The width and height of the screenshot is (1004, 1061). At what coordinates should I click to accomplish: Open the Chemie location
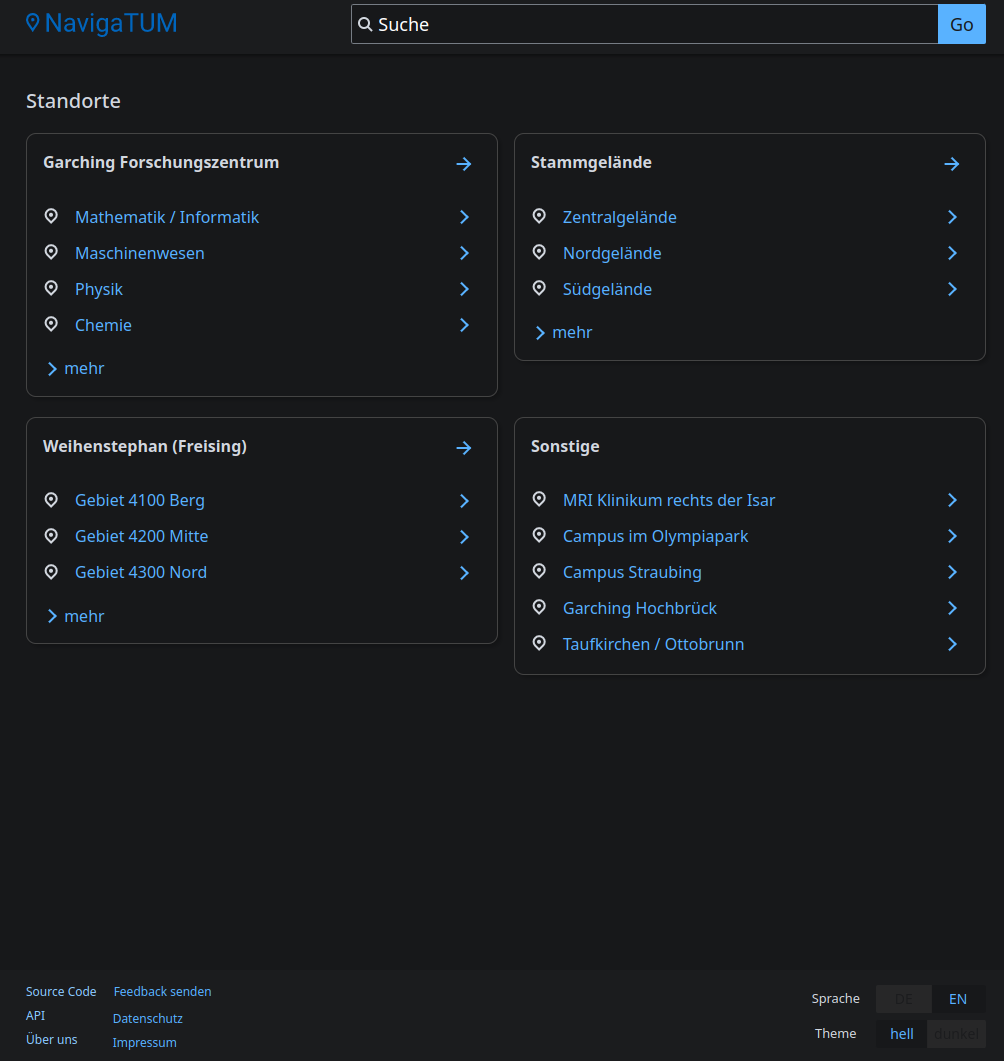coord(104,325)
